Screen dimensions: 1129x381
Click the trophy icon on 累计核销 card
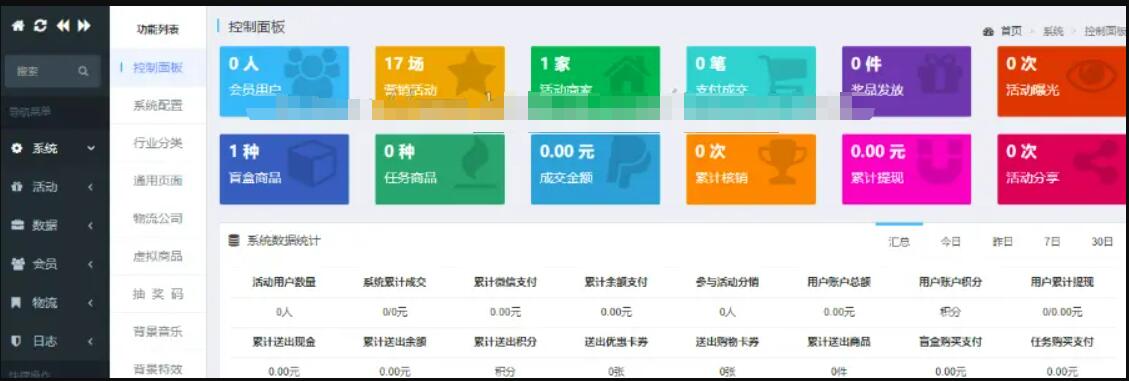tap(783, 164)
